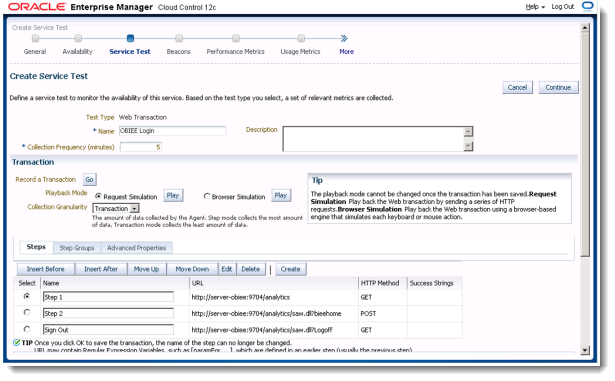Open the Help dropdown menu
The height and width of the screenshot is (381, 615).
[x=535, y=7]
